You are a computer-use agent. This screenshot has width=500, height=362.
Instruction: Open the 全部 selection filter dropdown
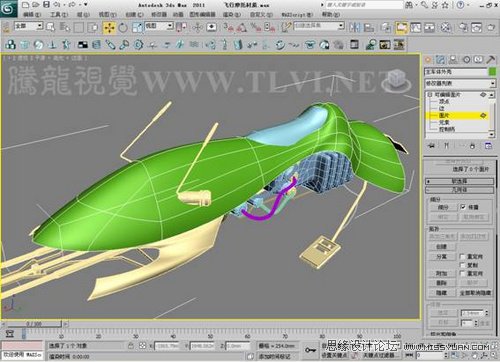click(x=29, y=26)
